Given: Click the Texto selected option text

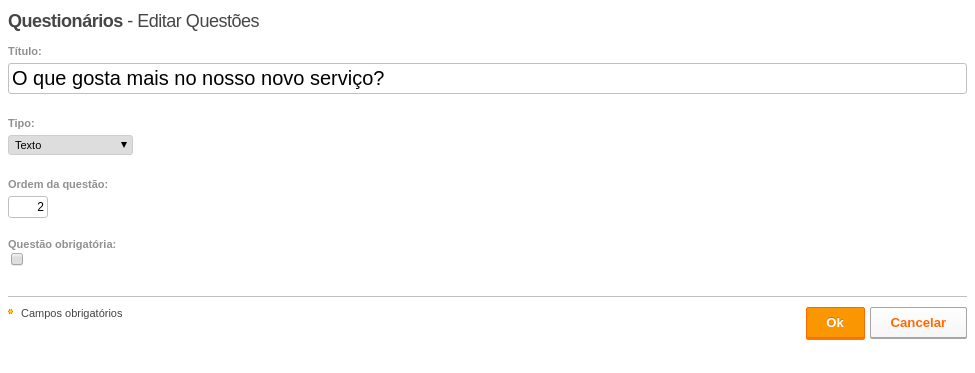Looking at the screenshot, I should [x=29, y=145].
